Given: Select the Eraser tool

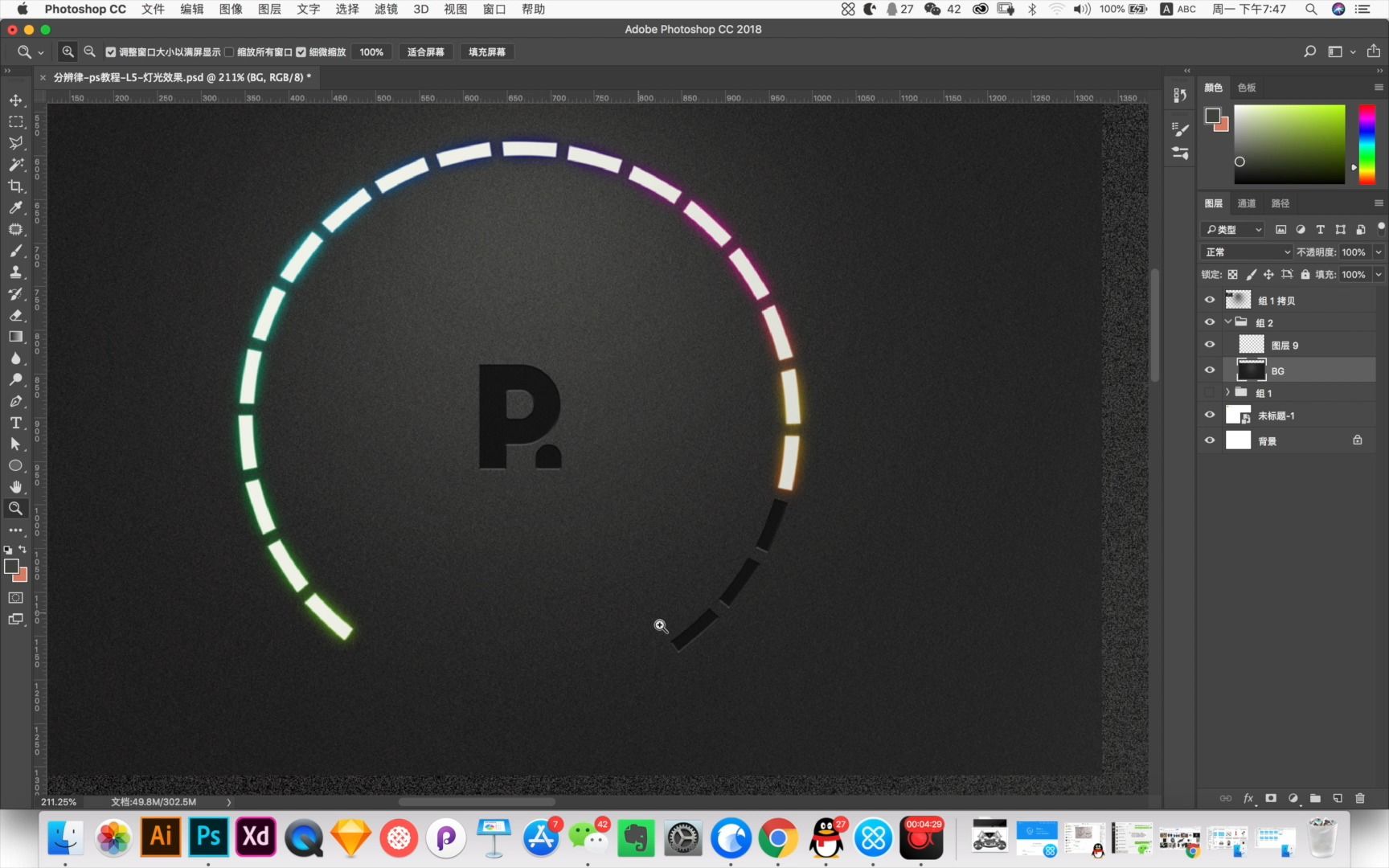Looking at the screenshot, I should tap(15, 315).
